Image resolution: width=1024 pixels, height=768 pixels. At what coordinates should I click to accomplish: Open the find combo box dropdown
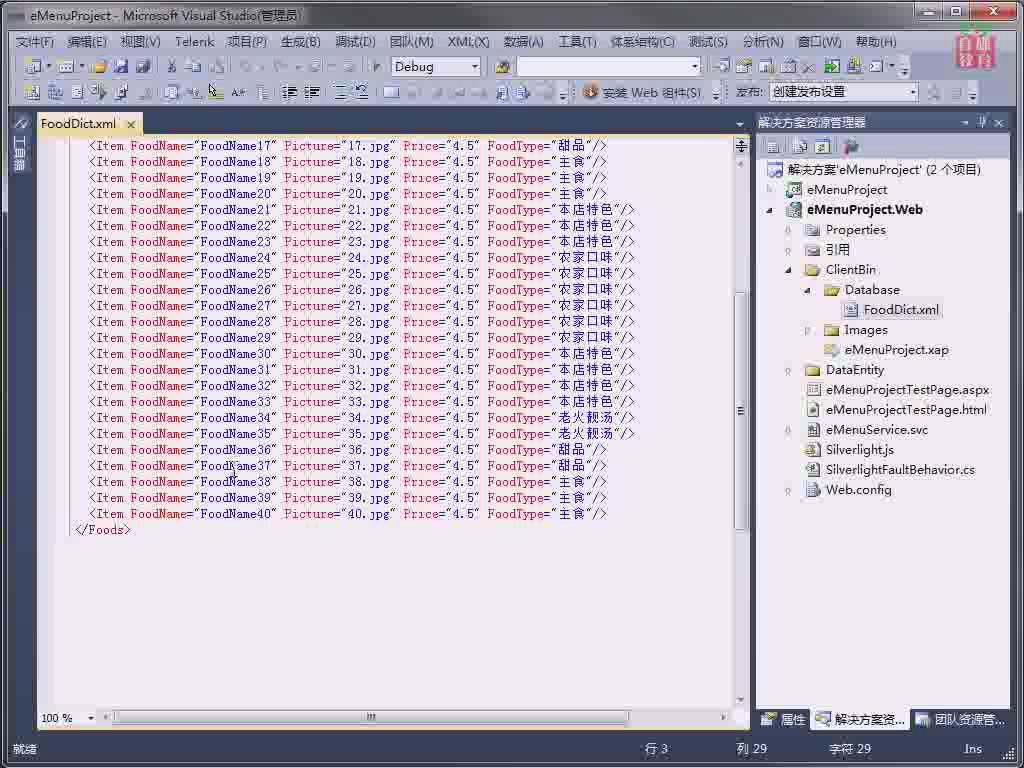[694, 67]
